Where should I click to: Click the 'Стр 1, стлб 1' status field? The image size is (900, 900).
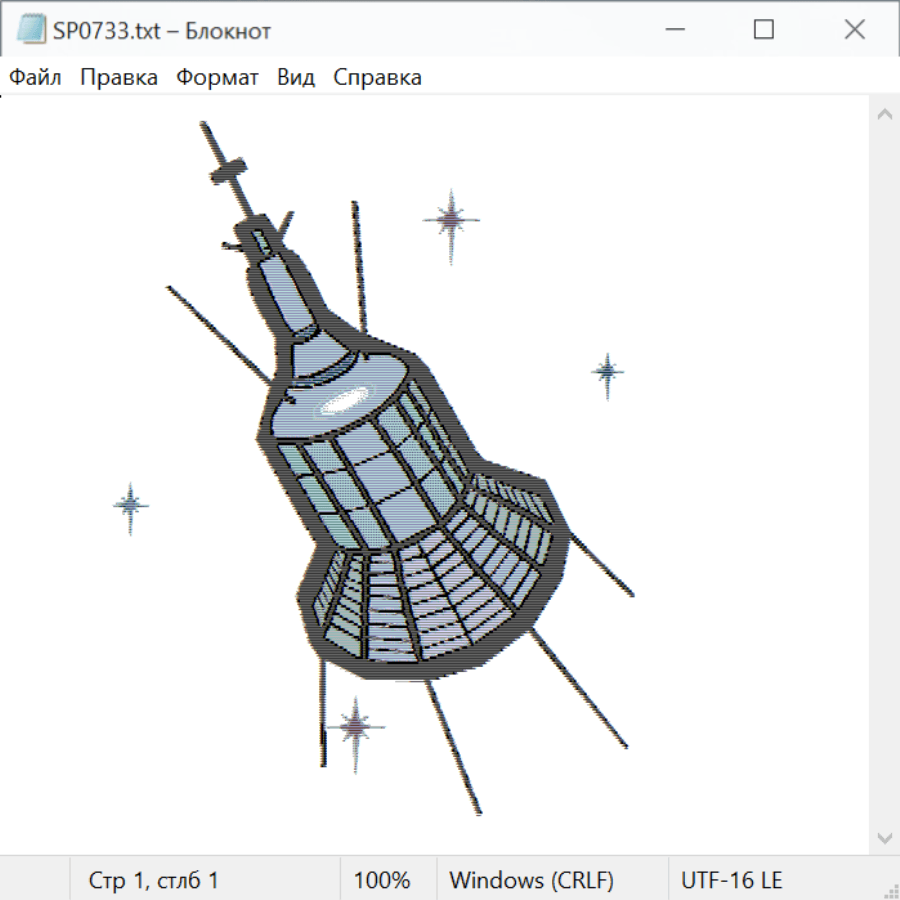point(154,880)
